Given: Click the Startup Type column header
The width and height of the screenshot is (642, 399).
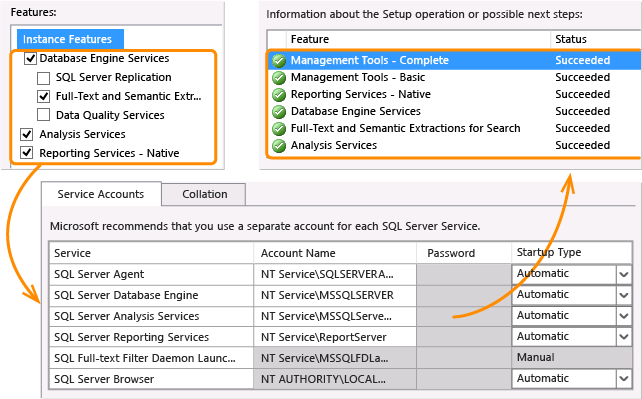Looking at the screenshot, I should coord(572,252).
